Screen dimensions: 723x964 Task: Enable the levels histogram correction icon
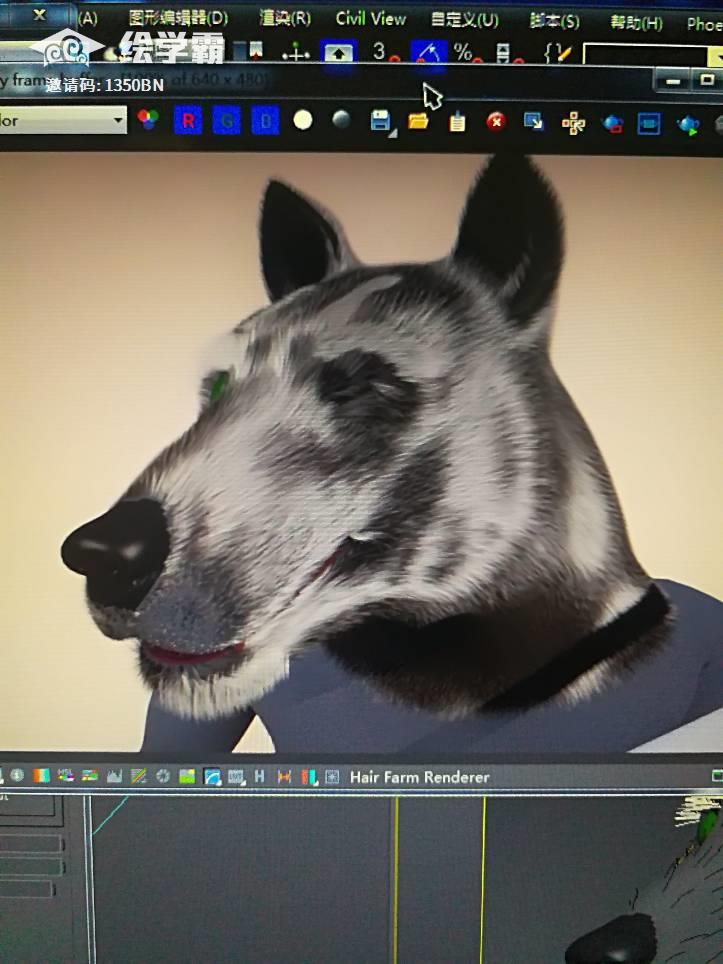114,776
